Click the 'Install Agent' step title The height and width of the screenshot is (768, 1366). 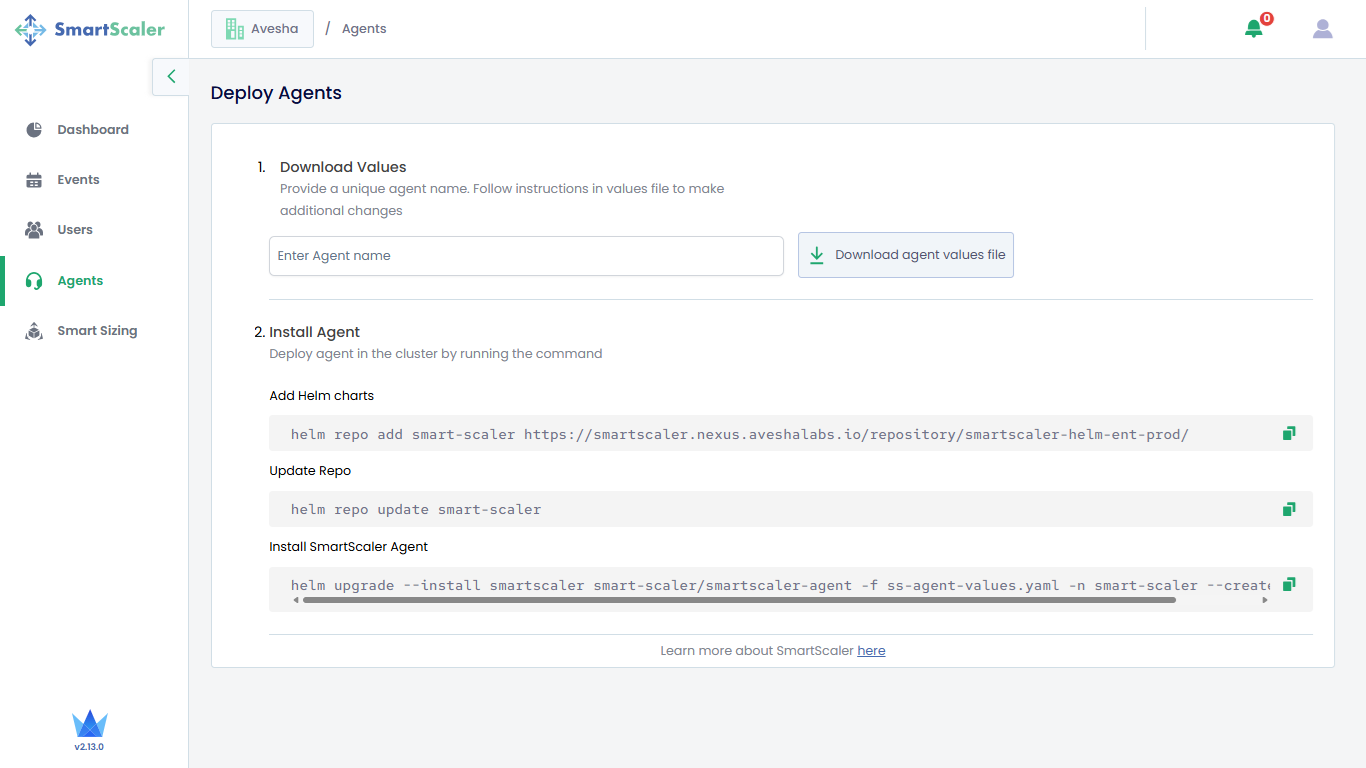314,332
